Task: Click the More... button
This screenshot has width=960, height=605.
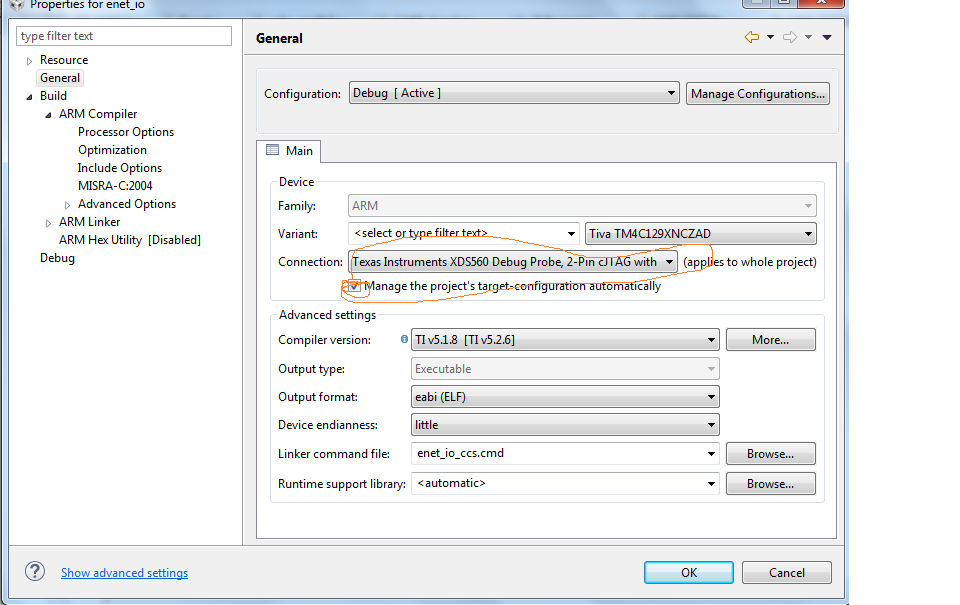Action: (771, 340)
